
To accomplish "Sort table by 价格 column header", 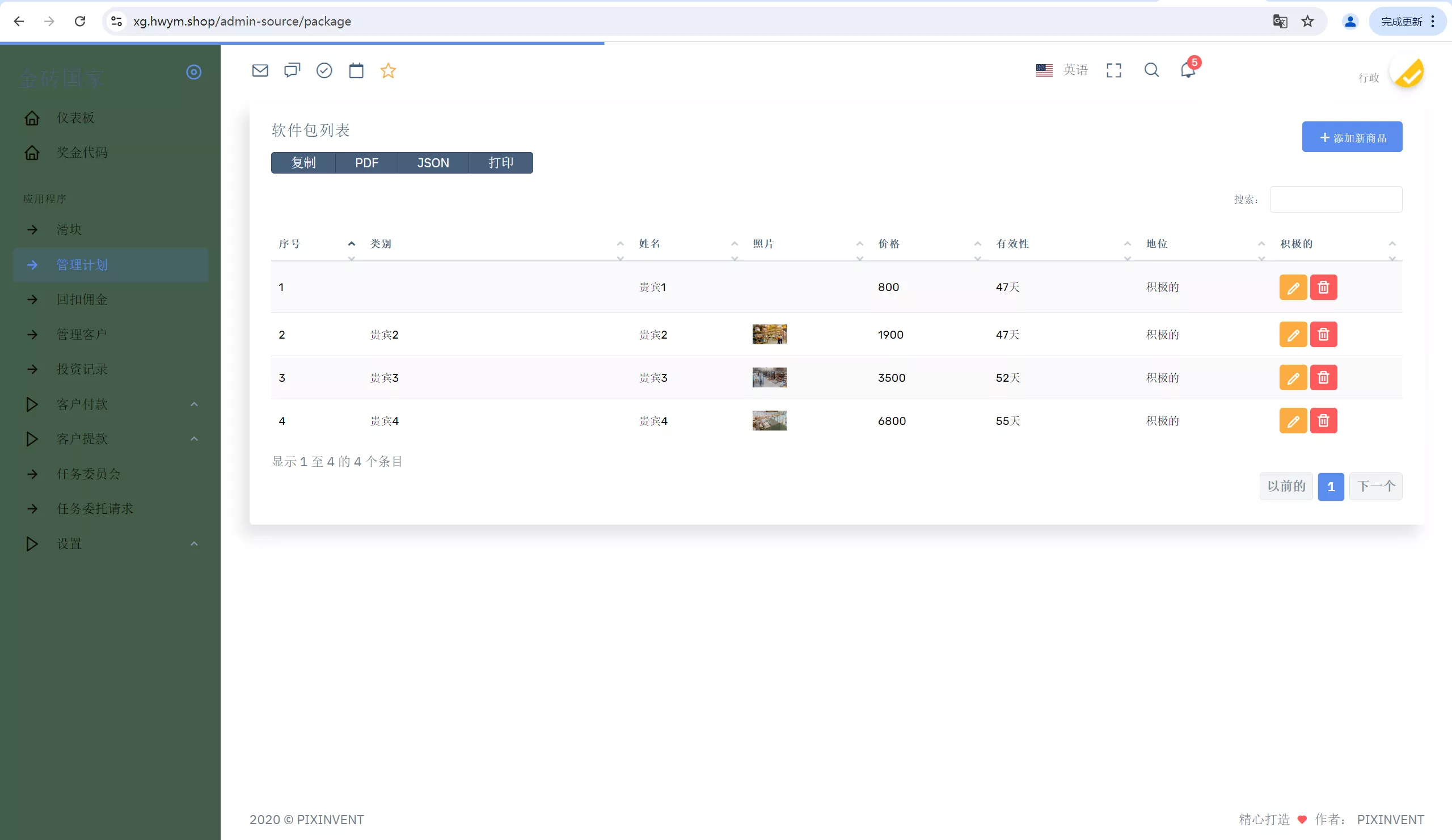I will point(888,244).
